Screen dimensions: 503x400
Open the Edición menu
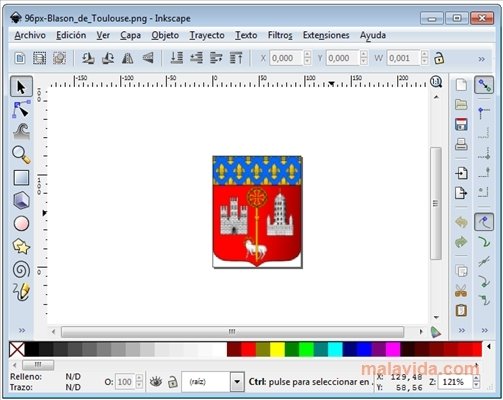pos(71,35)
